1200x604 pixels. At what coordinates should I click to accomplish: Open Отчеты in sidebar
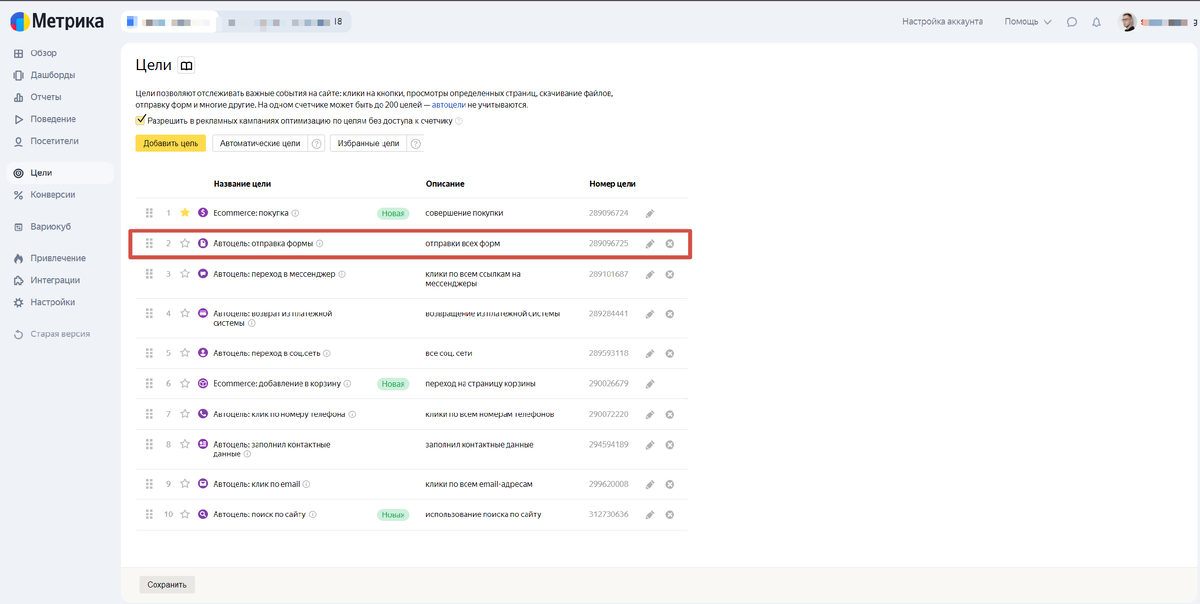click(x=46, y=97)
